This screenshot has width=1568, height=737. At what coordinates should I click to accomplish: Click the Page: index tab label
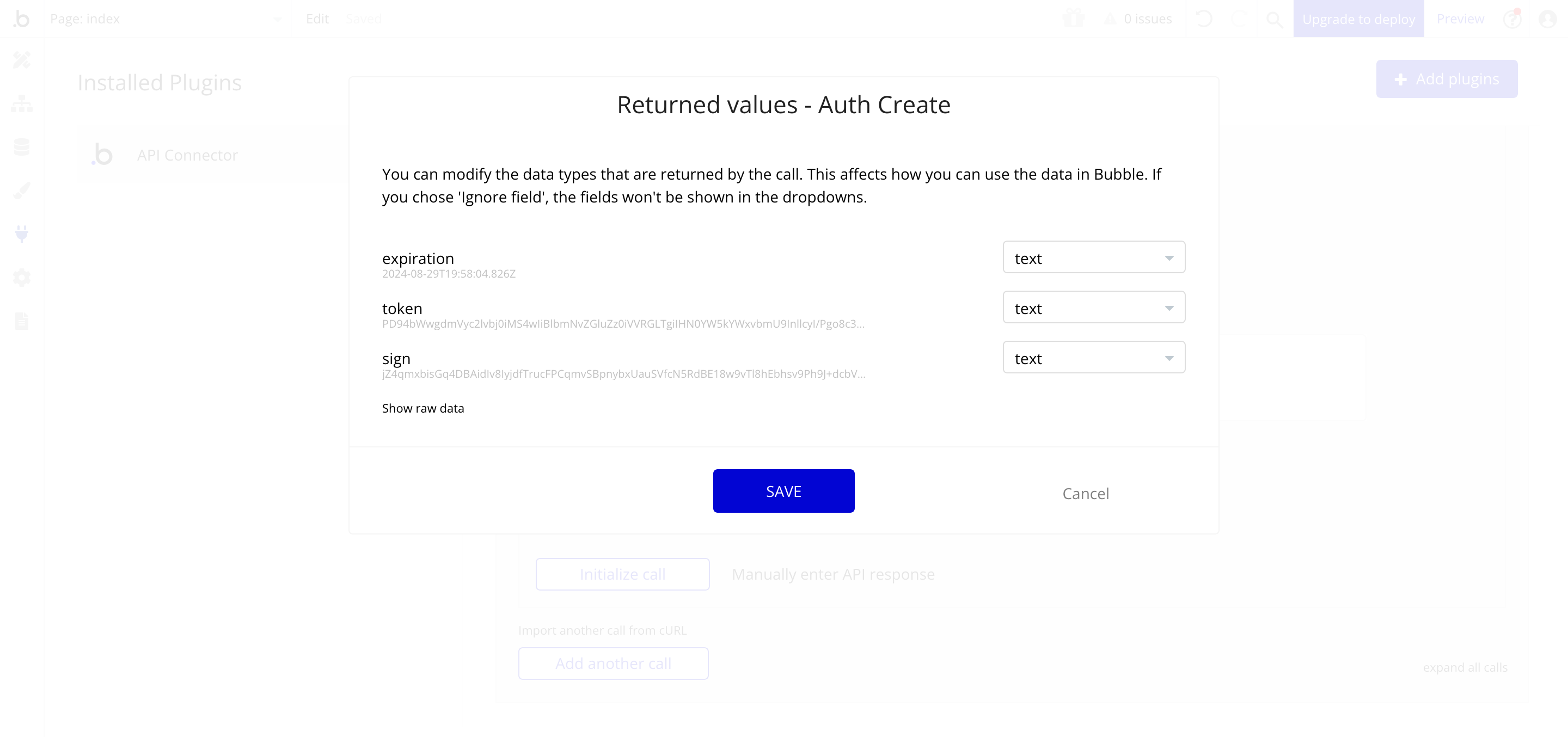click(85, 18)
